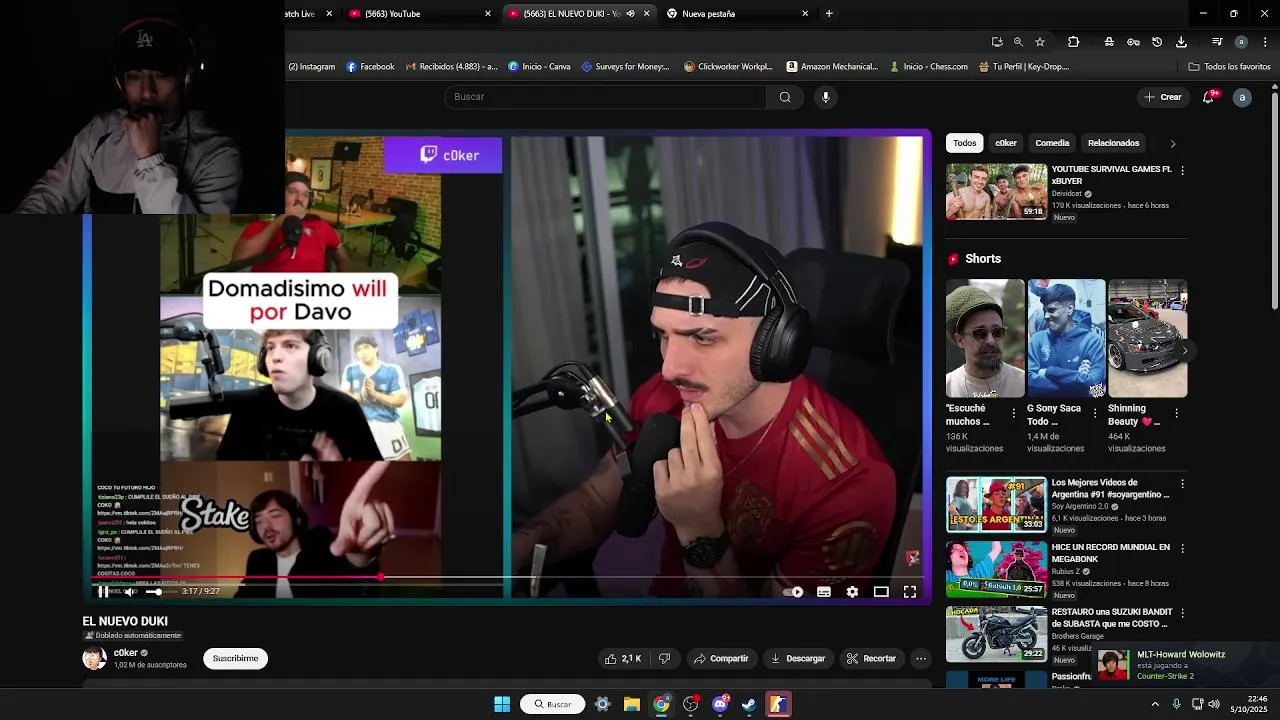This screenshot has width=1280, height=720.
Task: Open the Windows Start menu
Action: coord(502,704)
